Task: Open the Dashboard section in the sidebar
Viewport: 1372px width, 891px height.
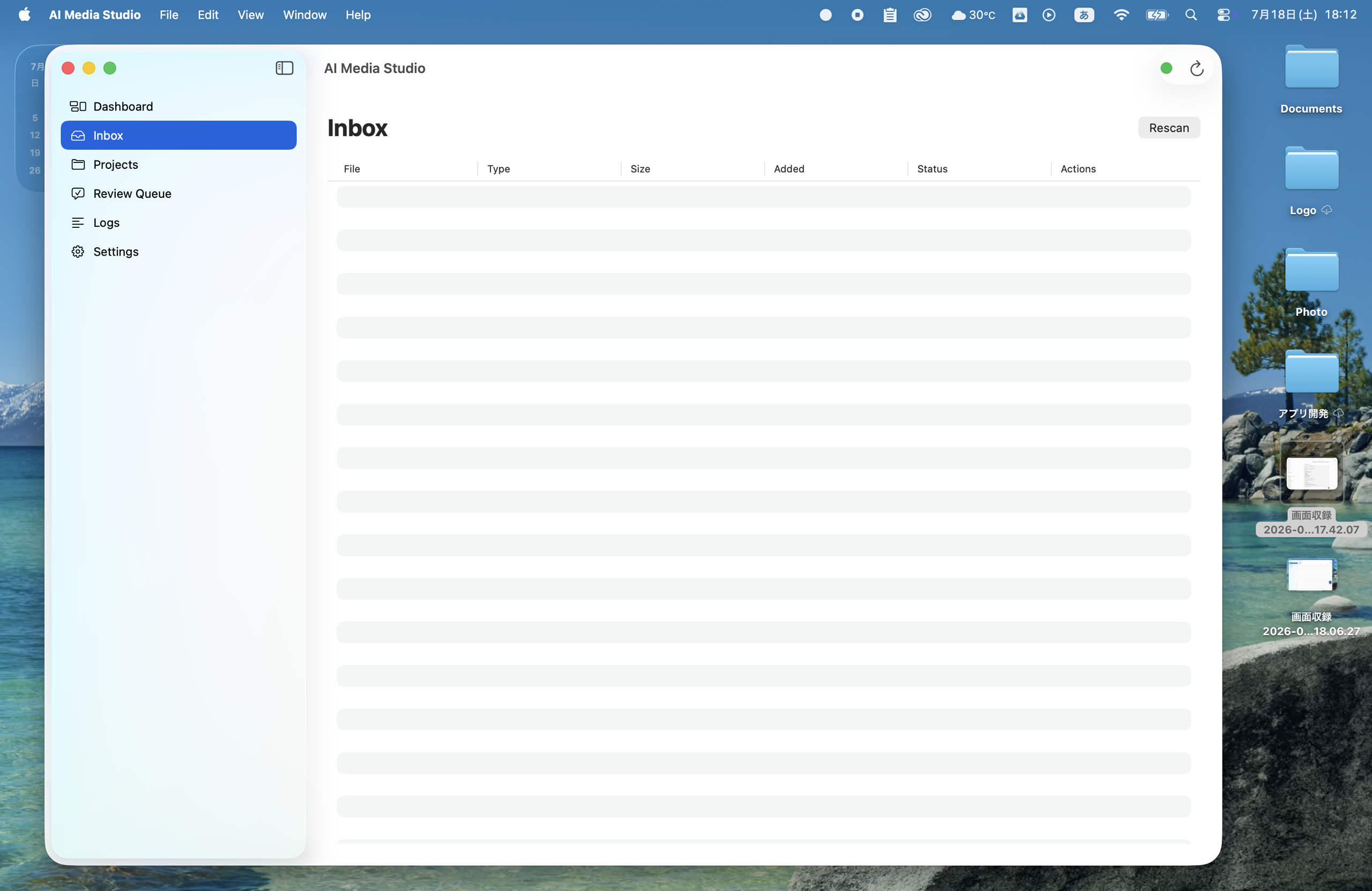Action: pos(178,106)
